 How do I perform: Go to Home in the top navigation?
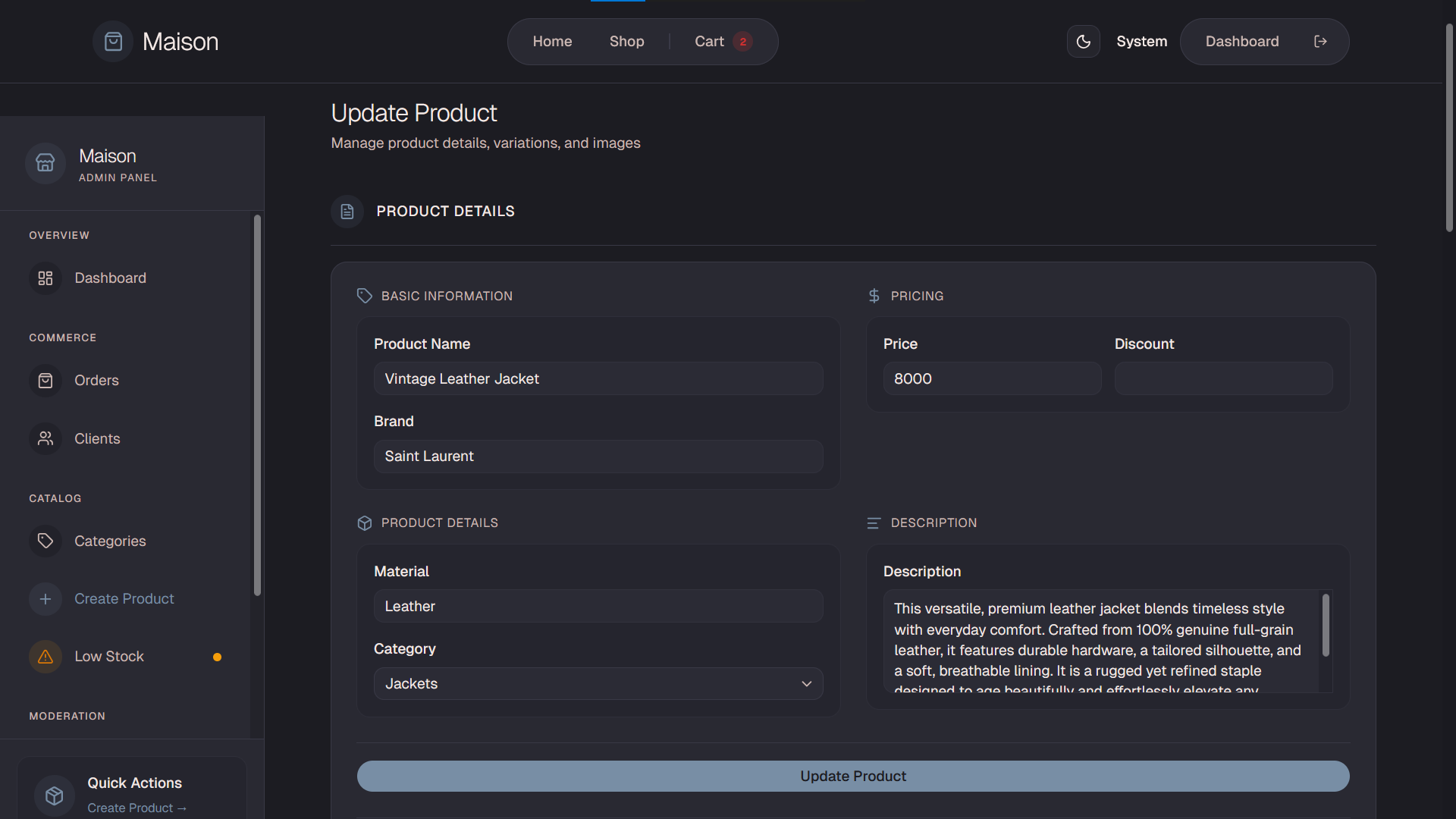[552, 42]
